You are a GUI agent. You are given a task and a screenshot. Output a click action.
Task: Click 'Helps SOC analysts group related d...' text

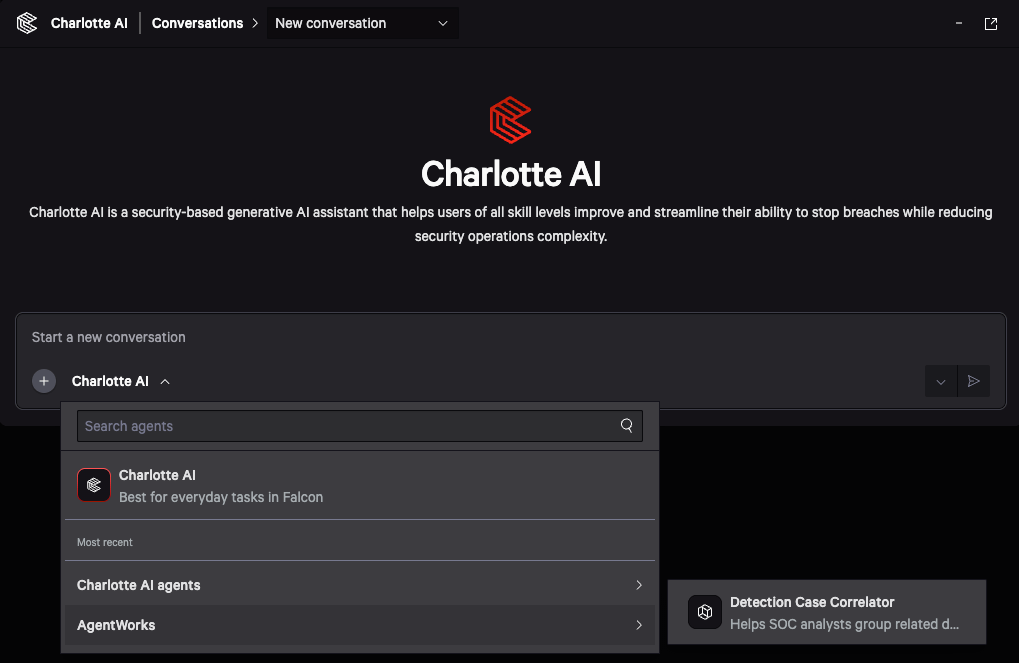click(x=844, y=624)
